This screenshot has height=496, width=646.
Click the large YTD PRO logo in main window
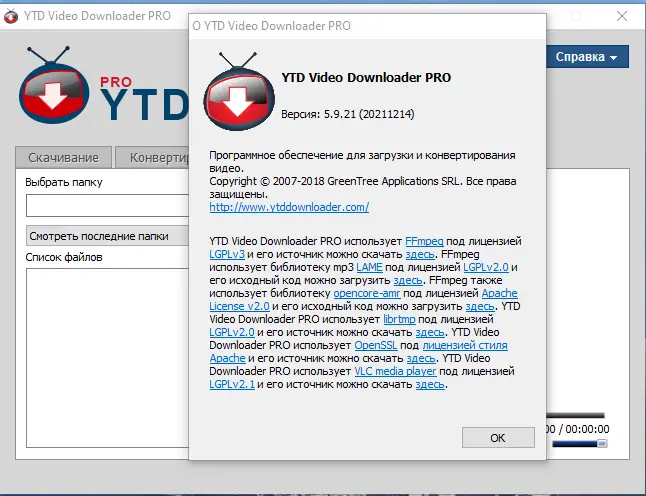pos(103,85)
